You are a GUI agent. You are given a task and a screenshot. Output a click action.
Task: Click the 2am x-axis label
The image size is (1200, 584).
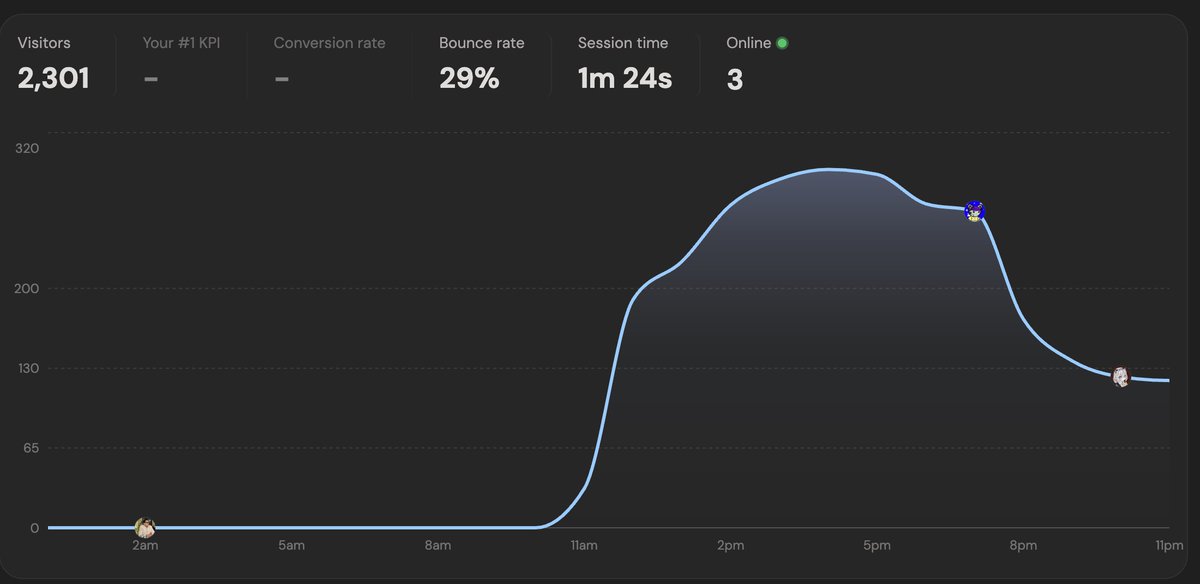point(145,546)
